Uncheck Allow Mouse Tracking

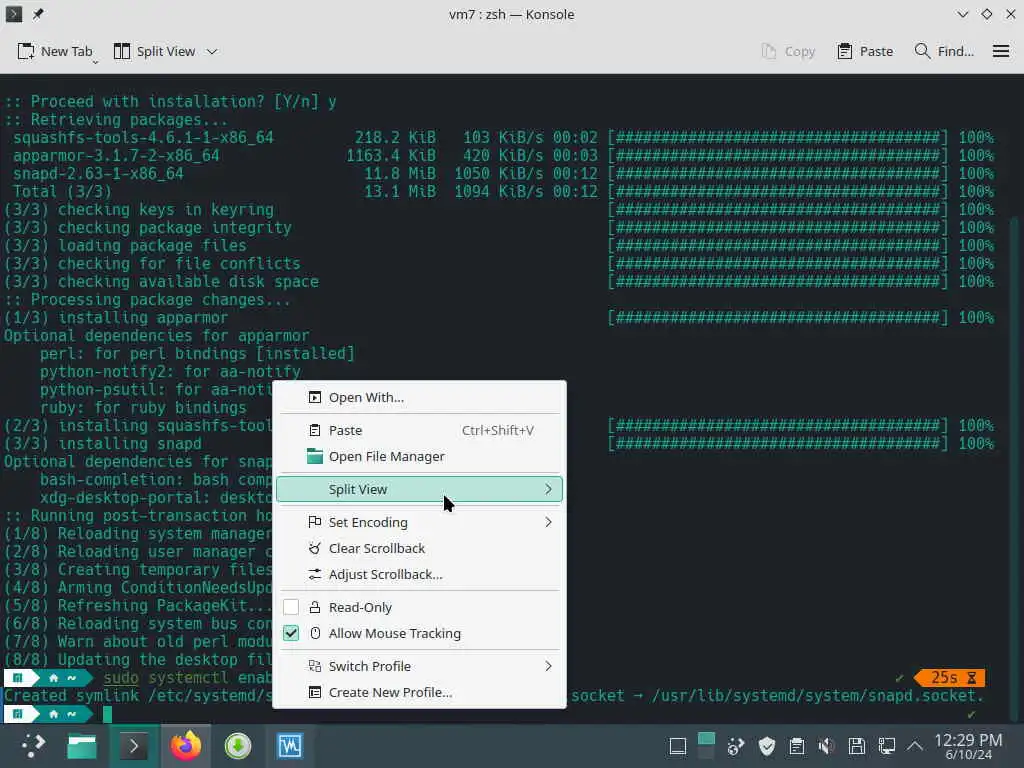coord(291,633)
